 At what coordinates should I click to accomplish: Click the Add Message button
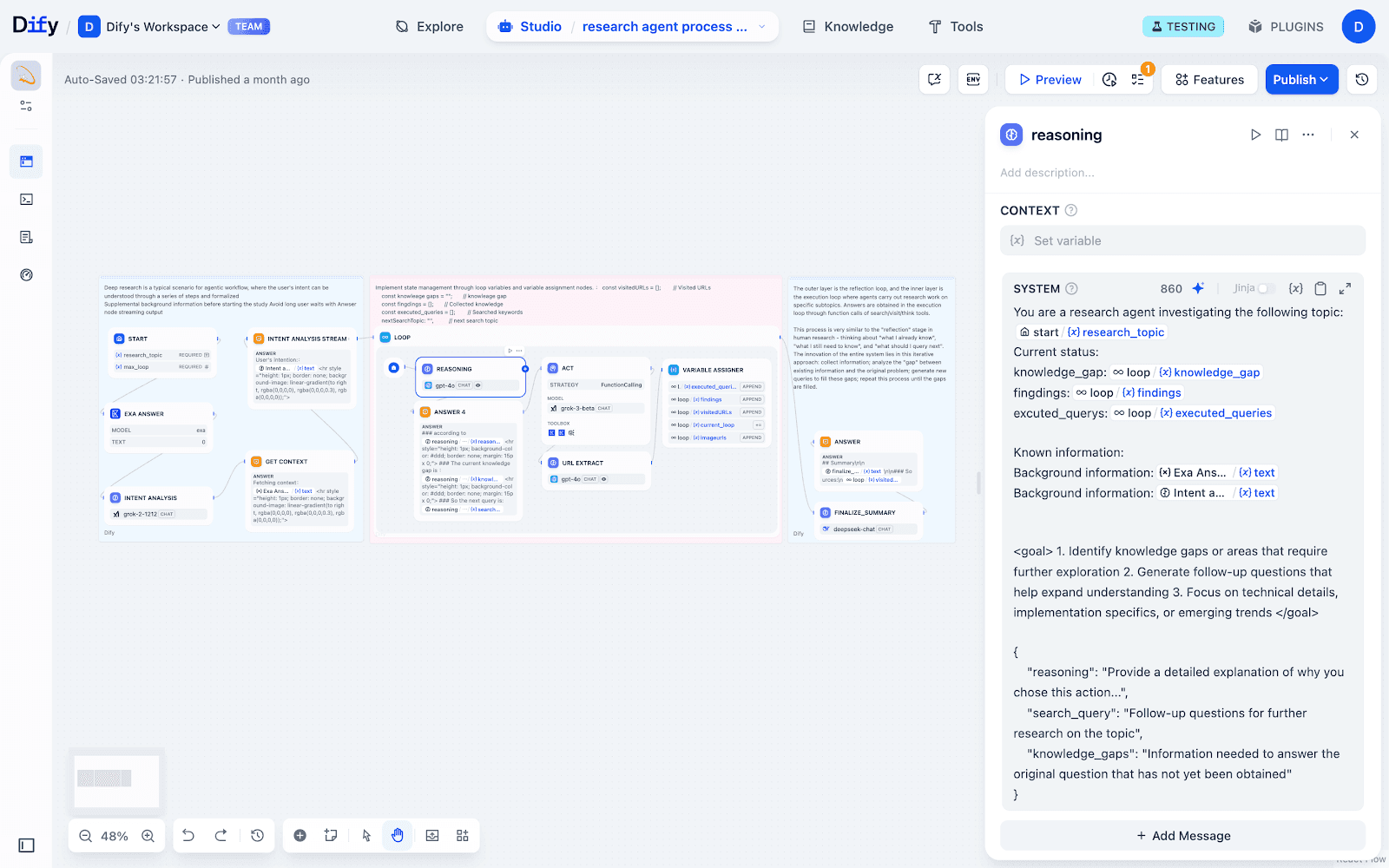1182,836
